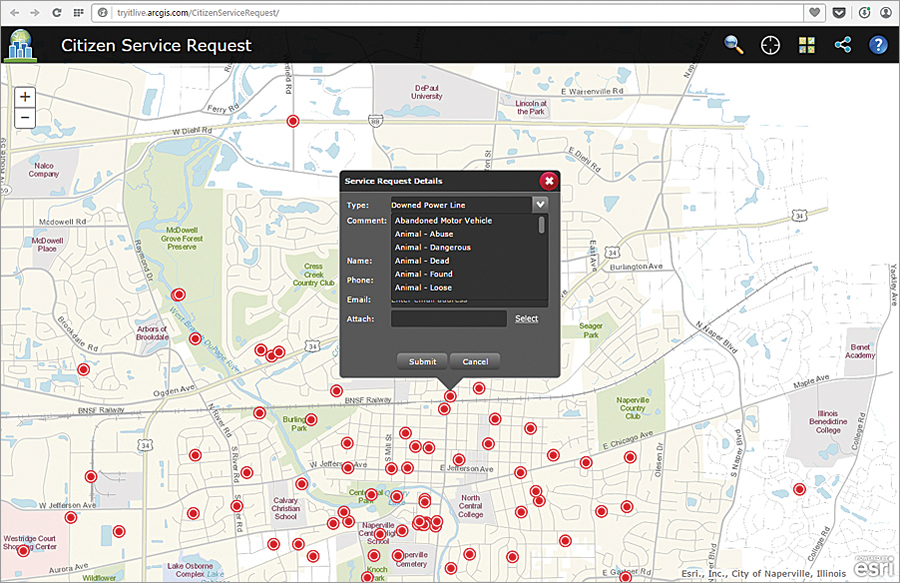This screenshot has width=900, height=583.
Task: Click the Citizen Service Request app logo
Action: [x=21, y=45]
